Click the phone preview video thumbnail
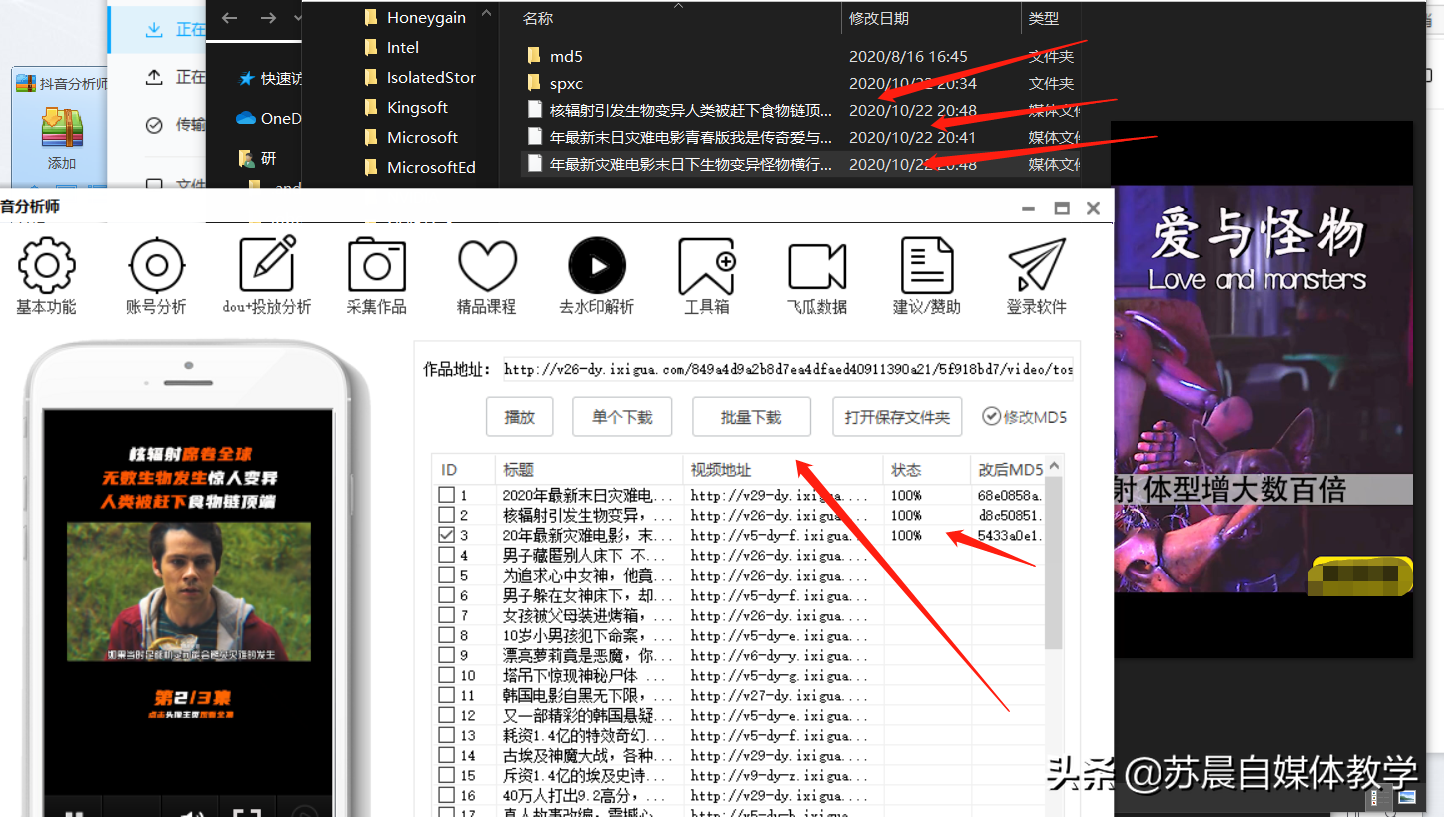This screenshot has height=817, width=1444. 188,592
